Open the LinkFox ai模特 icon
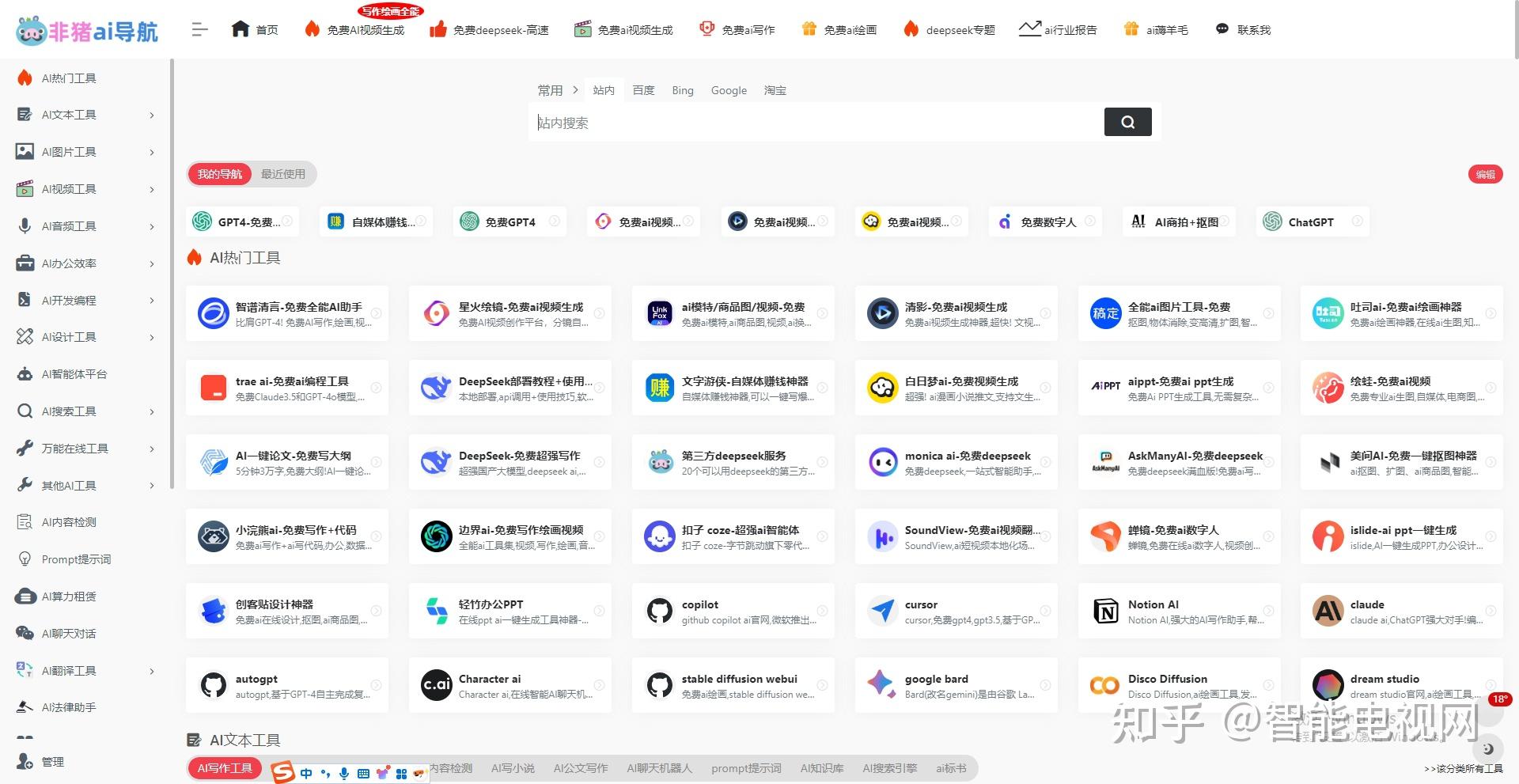1519x784 pixels. [x=659, y=313]
